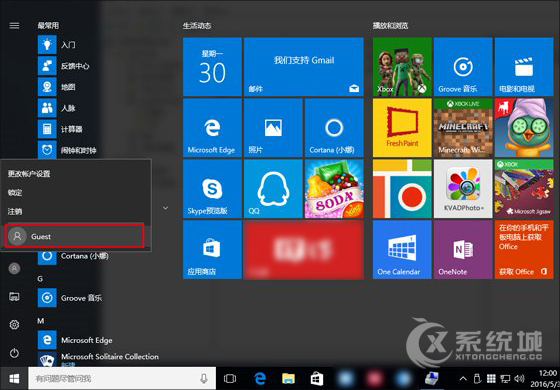Show hidden tray icons with the taskbar chevron
This screenshot has width=560, height=390.
[462, 379]
